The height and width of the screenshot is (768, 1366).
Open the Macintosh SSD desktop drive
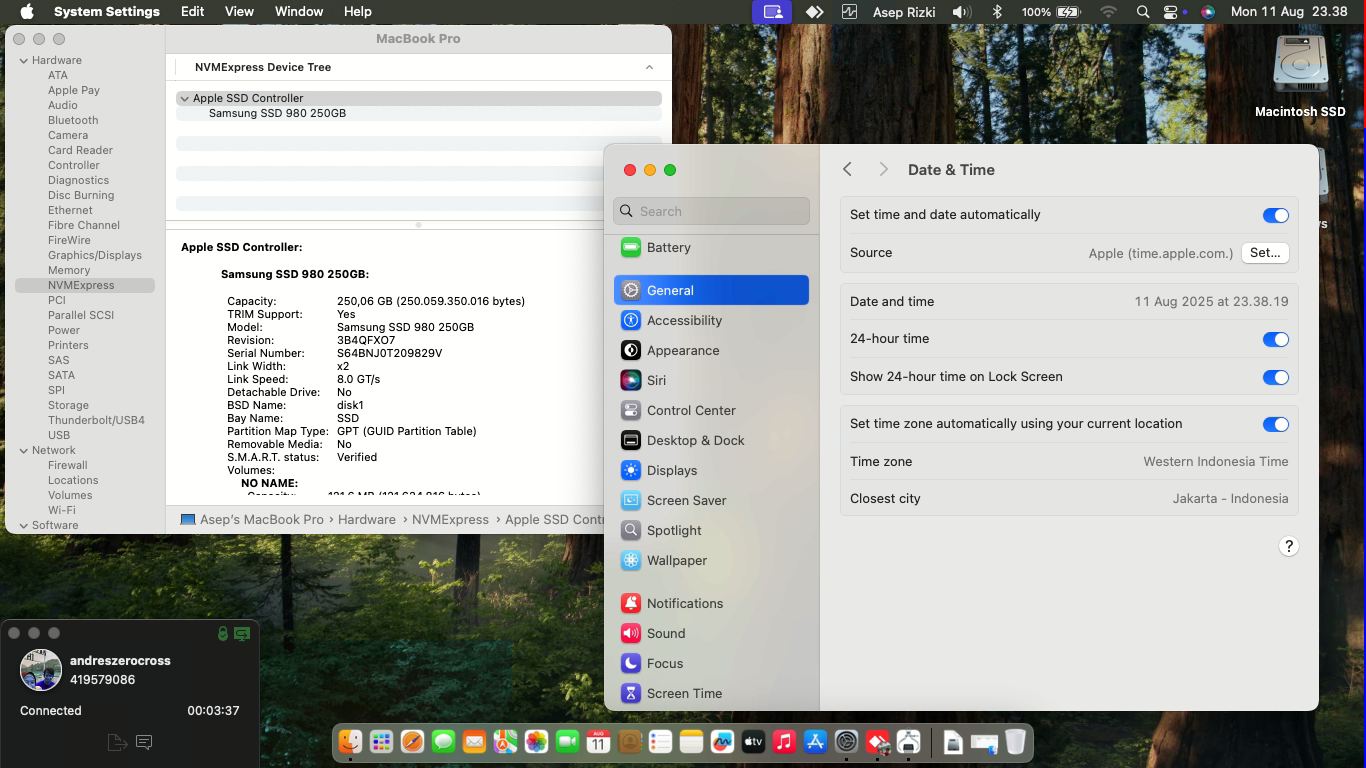pyautogui.click(x=1300, y=68)
